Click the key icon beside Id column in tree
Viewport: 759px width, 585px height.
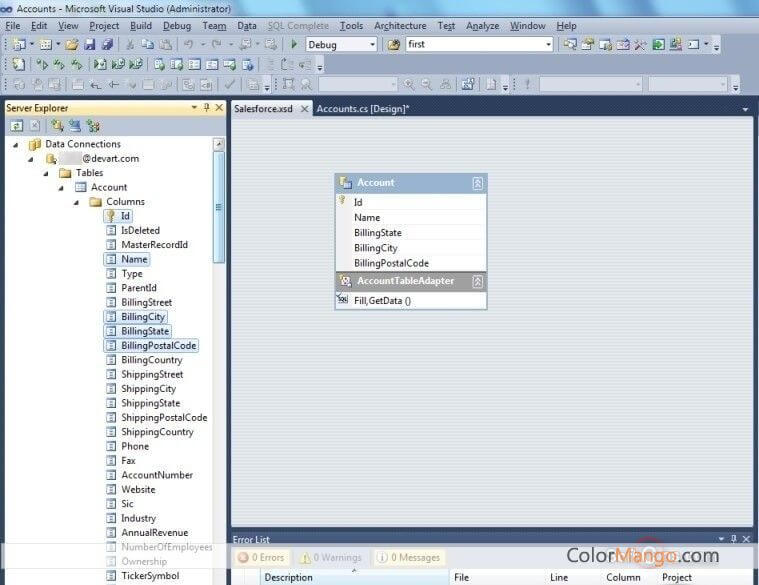(x=110, y=216)
